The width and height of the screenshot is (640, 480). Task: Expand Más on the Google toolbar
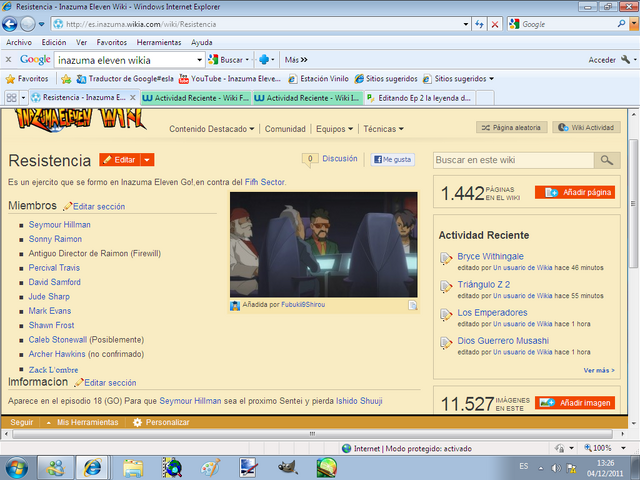click(296, 60)
